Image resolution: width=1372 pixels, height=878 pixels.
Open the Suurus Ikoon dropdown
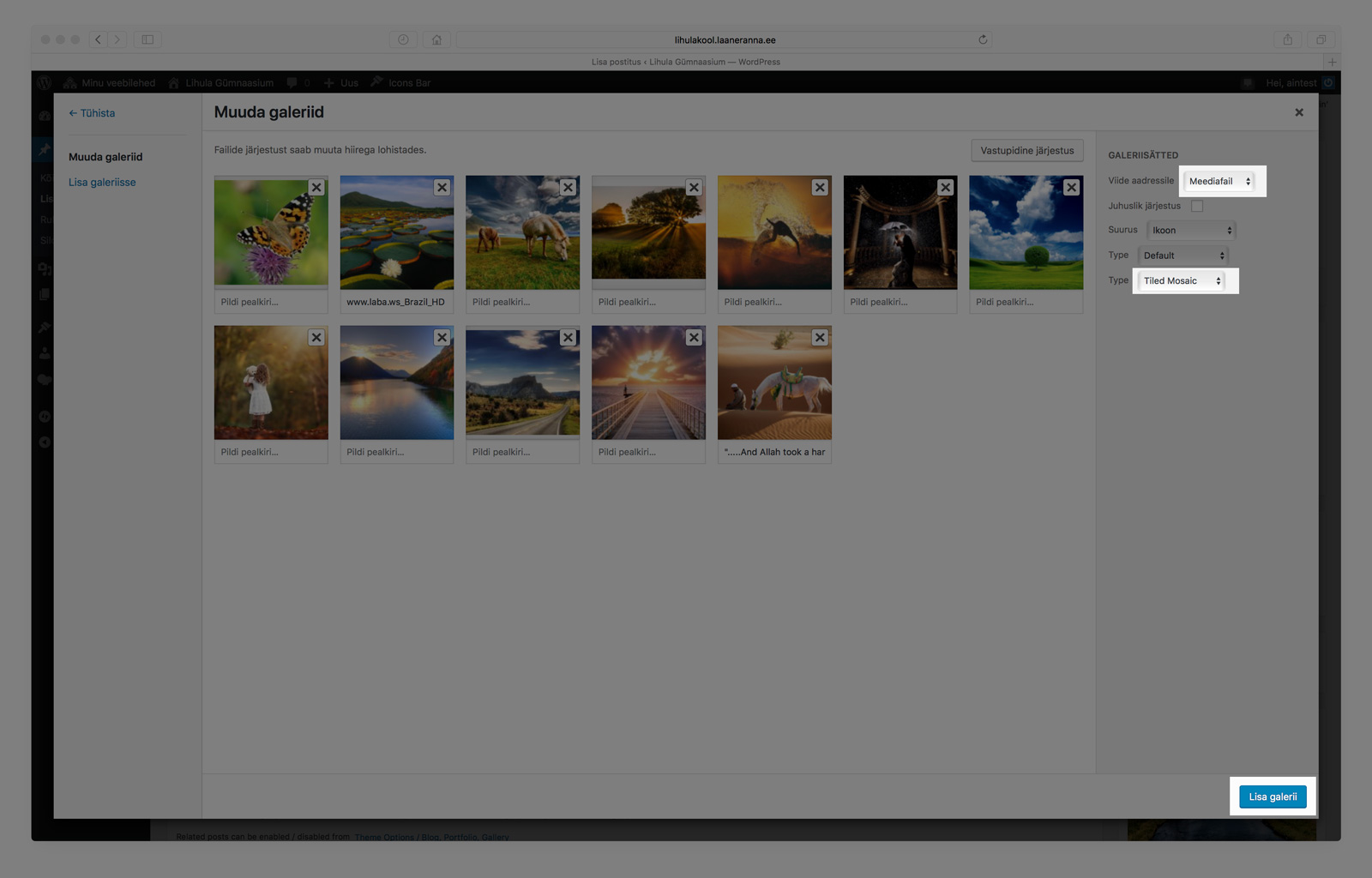pos(1191,231)
